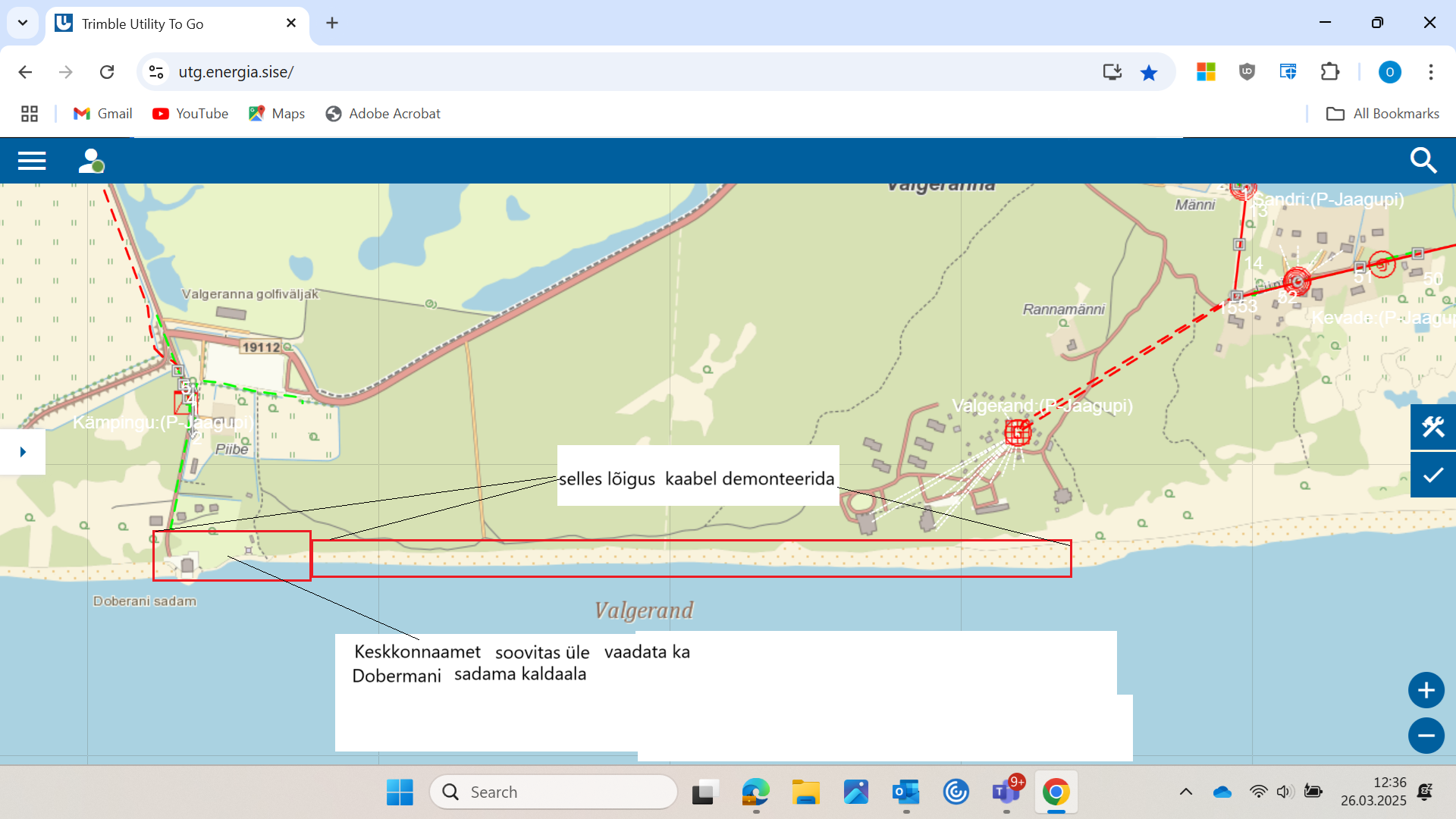Select the Valgerand substation symbol
The width and height of the screenshot is (1456, 819).
1017,433
